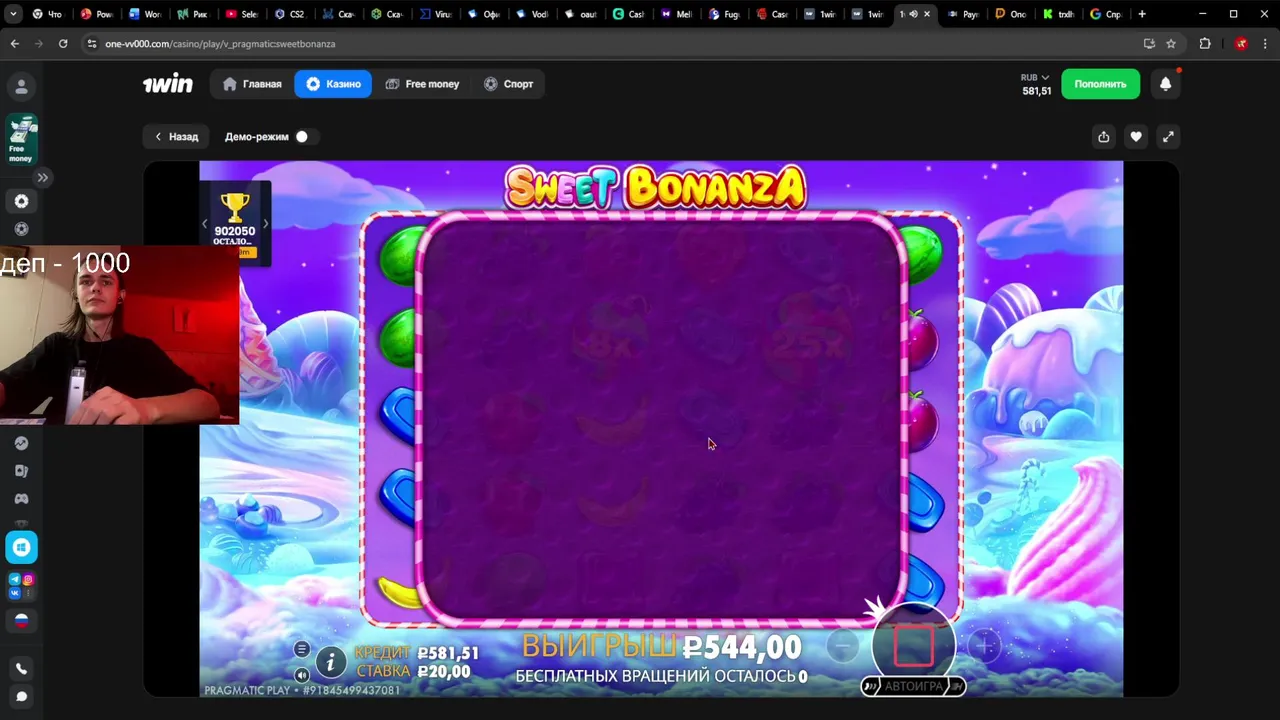This screenshot has height=720, width=1280.
Task: View site information icon in address bar
Action: pyautogui.click(x=92, y=44)
